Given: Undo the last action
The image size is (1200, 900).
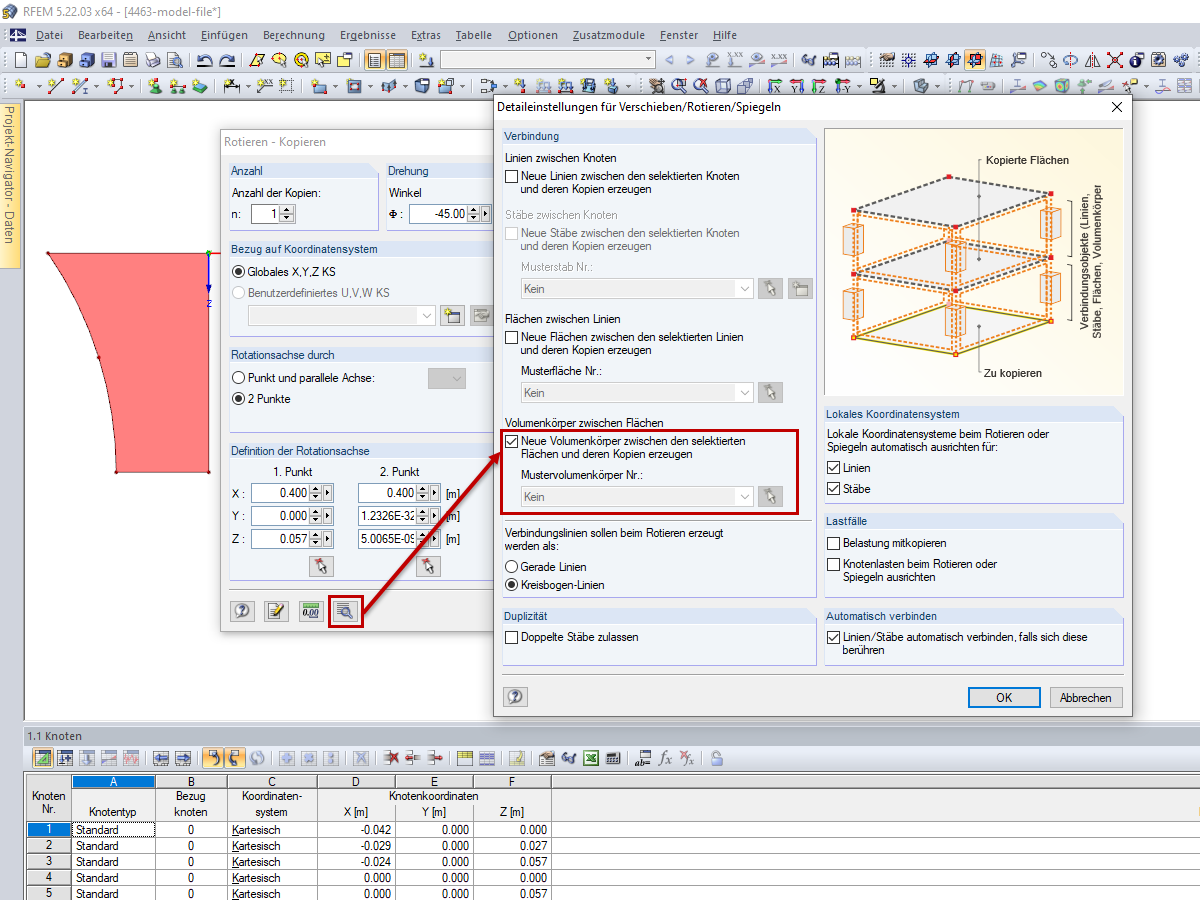Looking at the screenshot, I should (x=204, y=60).
